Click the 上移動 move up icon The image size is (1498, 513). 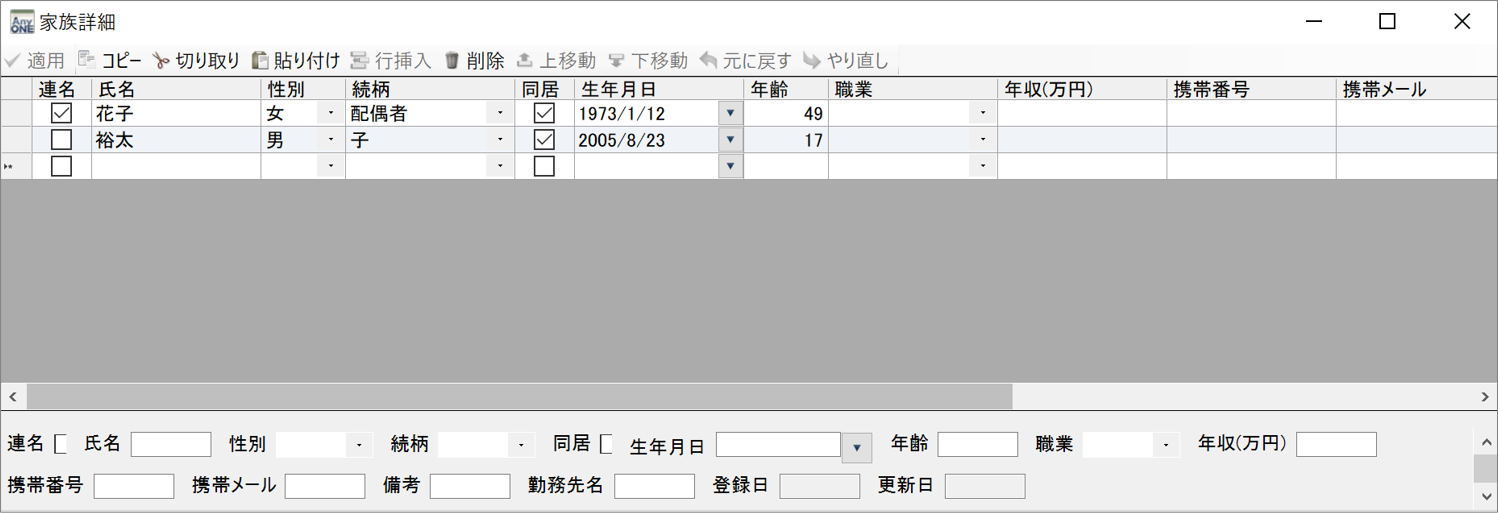(524, 61)
